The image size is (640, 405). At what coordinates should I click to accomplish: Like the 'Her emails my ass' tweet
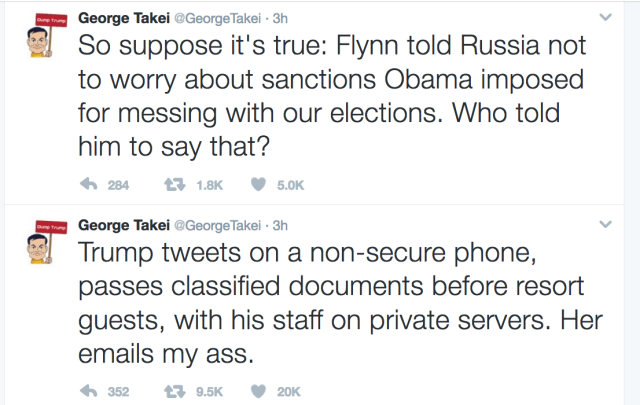pyautogui.click(x=256, y=391)
